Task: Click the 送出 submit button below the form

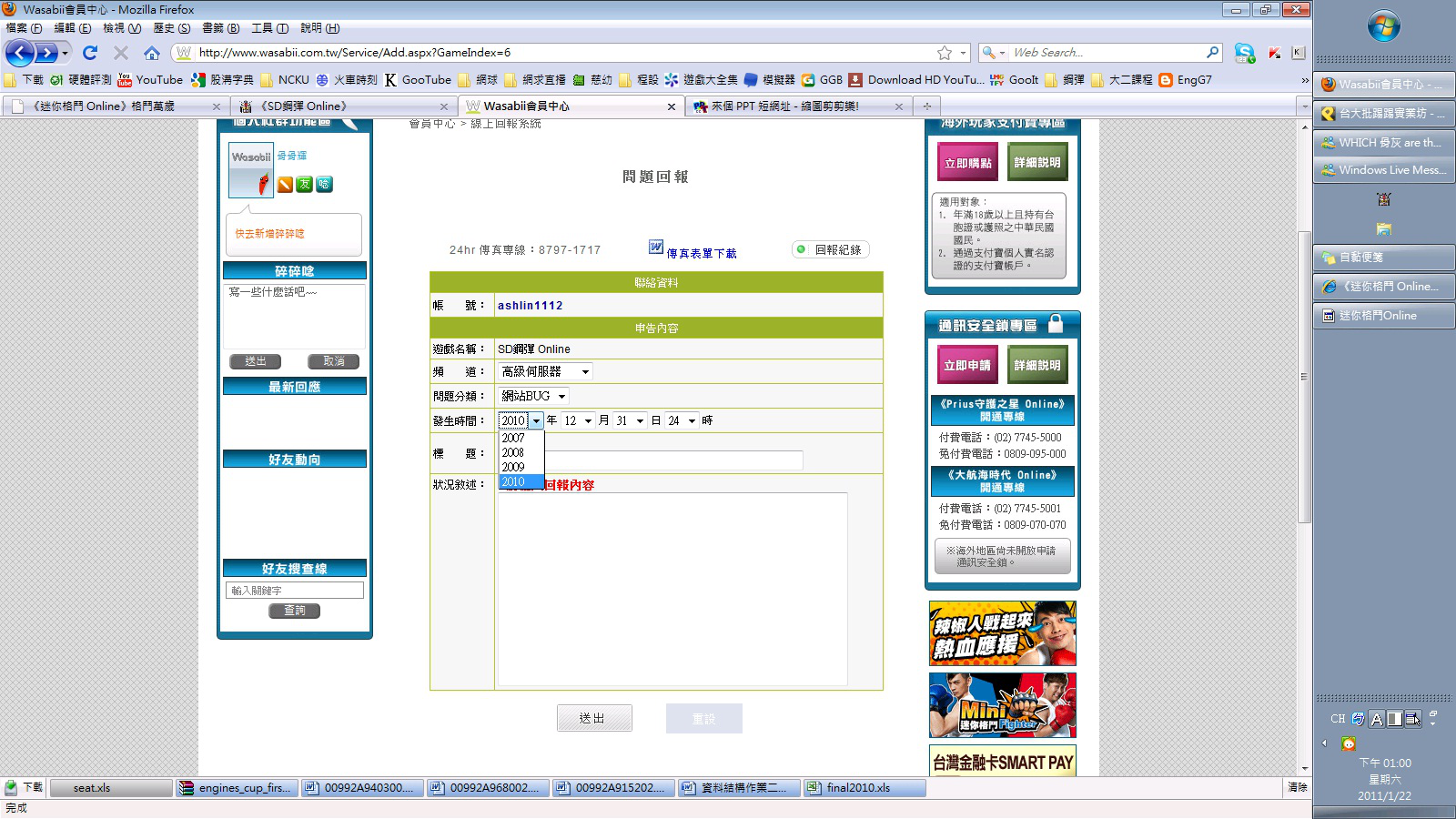Action: (x=594, y=718)
